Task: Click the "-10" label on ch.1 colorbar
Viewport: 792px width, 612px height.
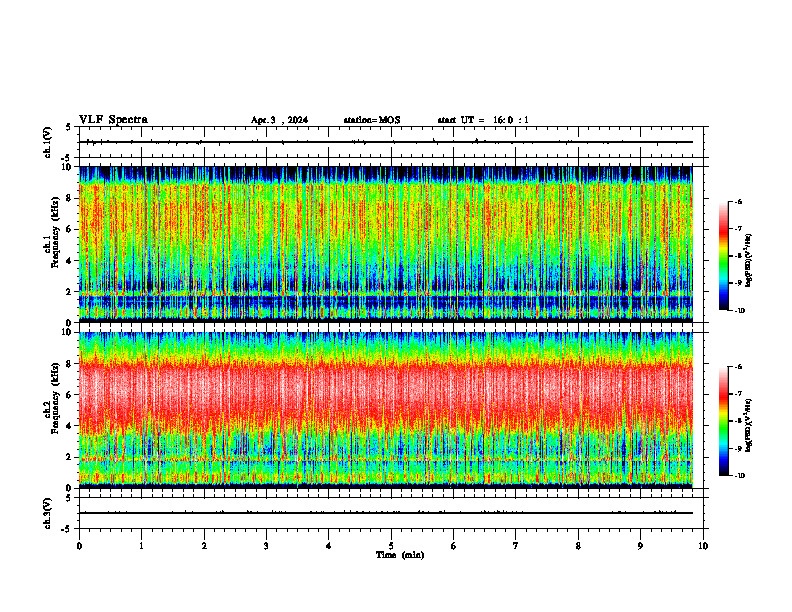Action: pos(740,311)
